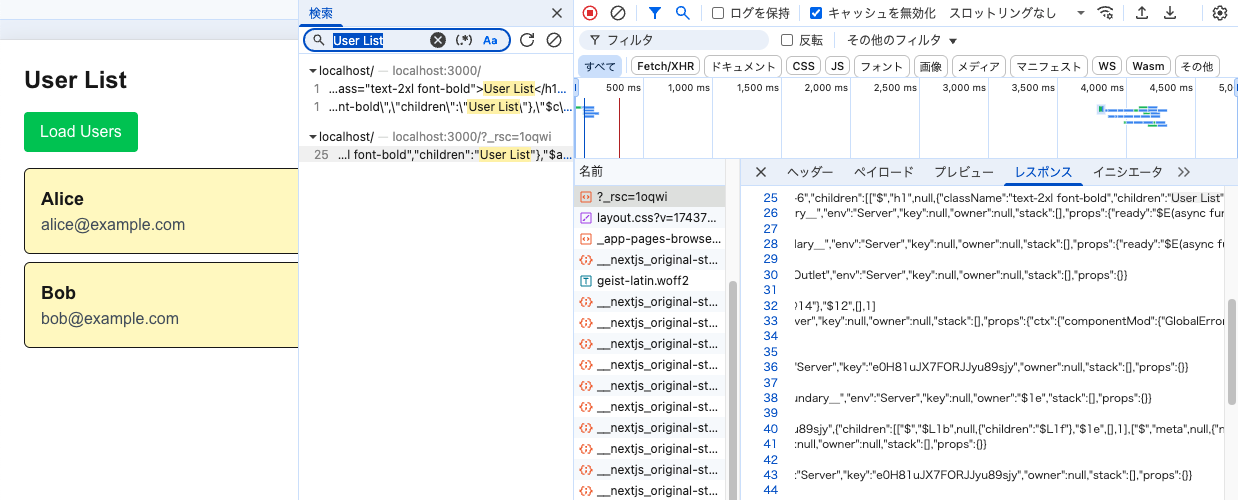Check the 反転 filter checkbox

[x=787, y=40]
